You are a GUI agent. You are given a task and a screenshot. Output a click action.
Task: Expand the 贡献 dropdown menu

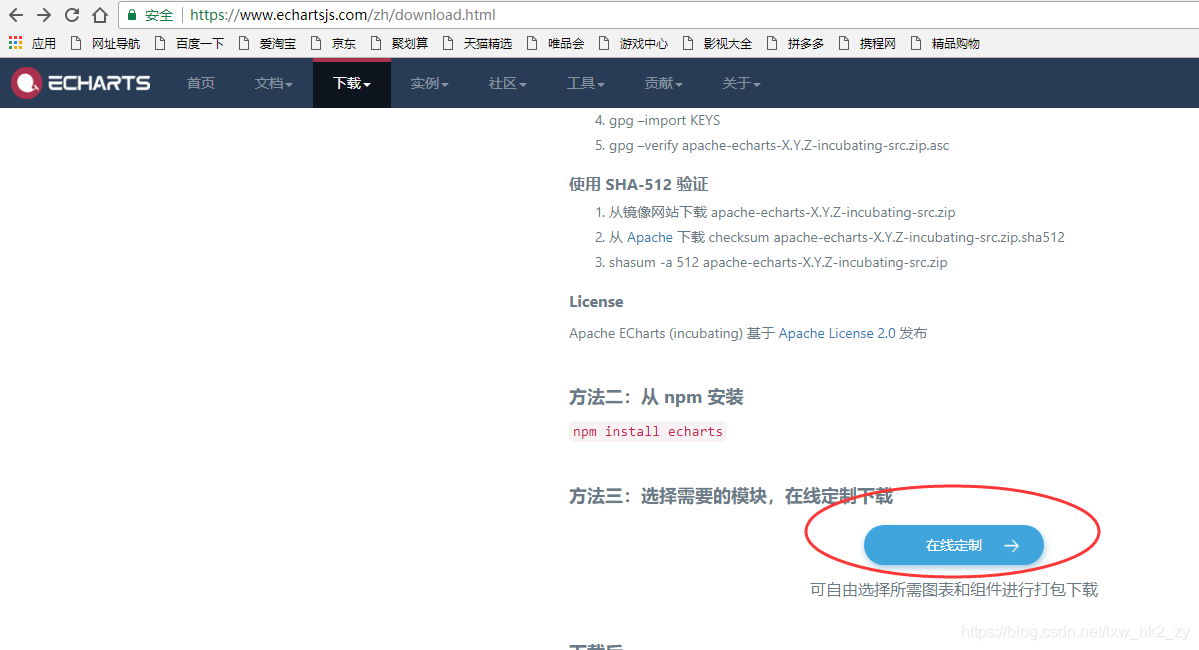pos(664,83)
